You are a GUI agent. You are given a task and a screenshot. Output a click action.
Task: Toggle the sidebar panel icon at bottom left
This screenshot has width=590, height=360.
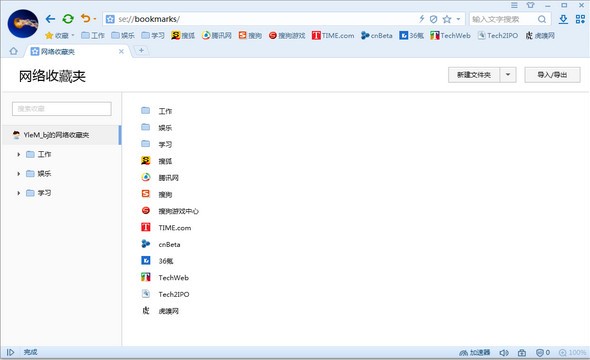11,352
